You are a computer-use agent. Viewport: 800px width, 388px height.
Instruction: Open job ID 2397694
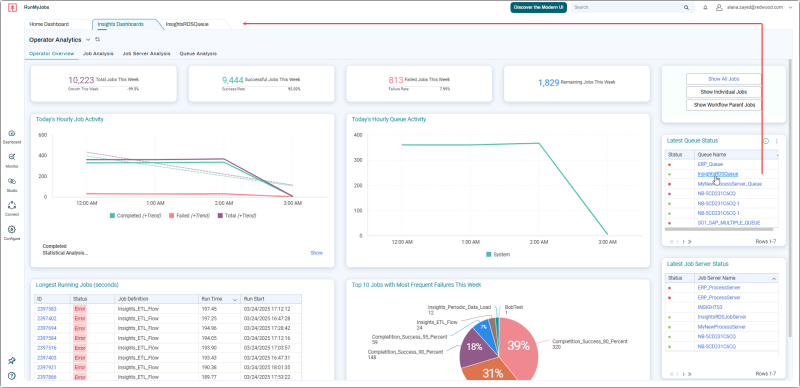[x=46, y=328]
